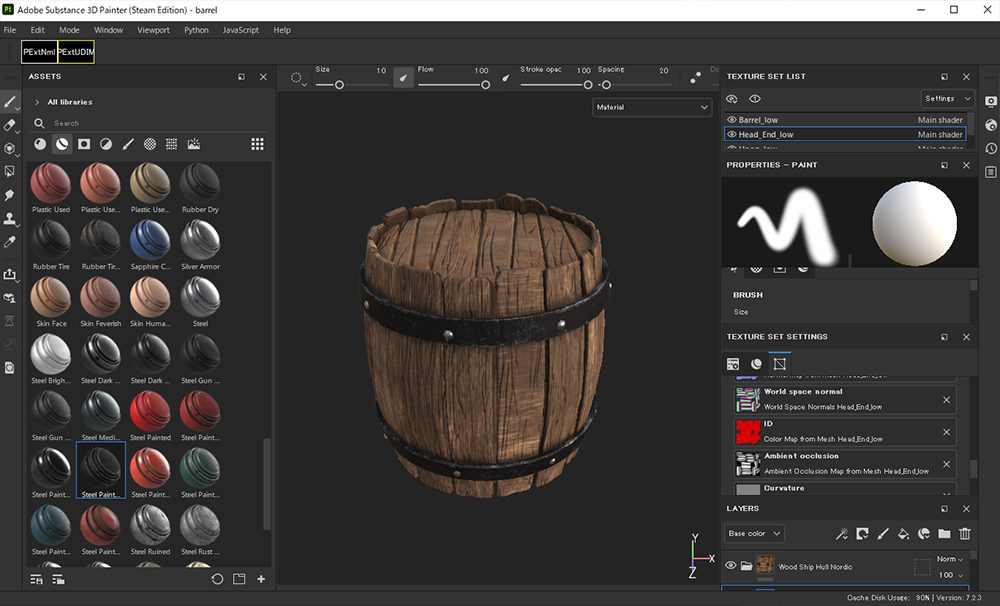The width and height of the screenshot is (1000, 606).
Task: Adjust the brush Flow slider
Action: [x=485, y=85]
